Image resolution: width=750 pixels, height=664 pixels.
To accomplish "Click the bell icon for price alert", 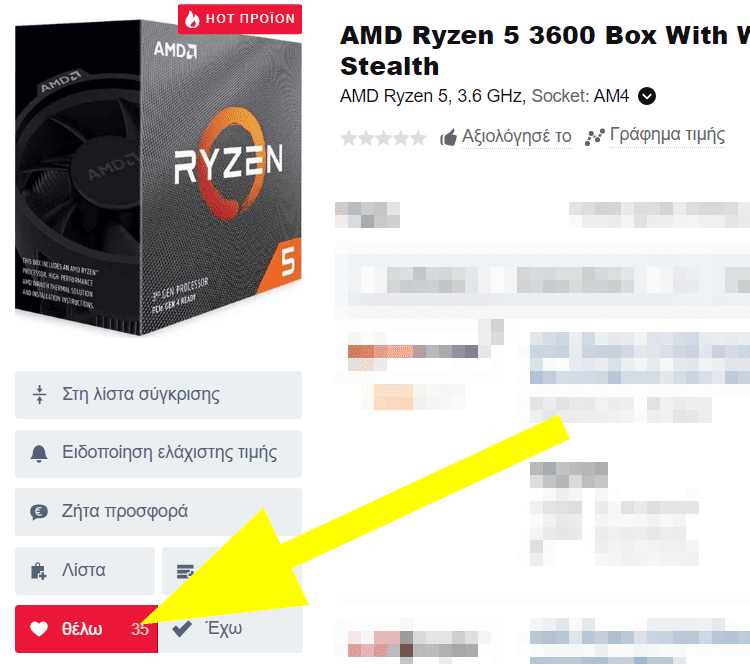I will pos(39,453).
